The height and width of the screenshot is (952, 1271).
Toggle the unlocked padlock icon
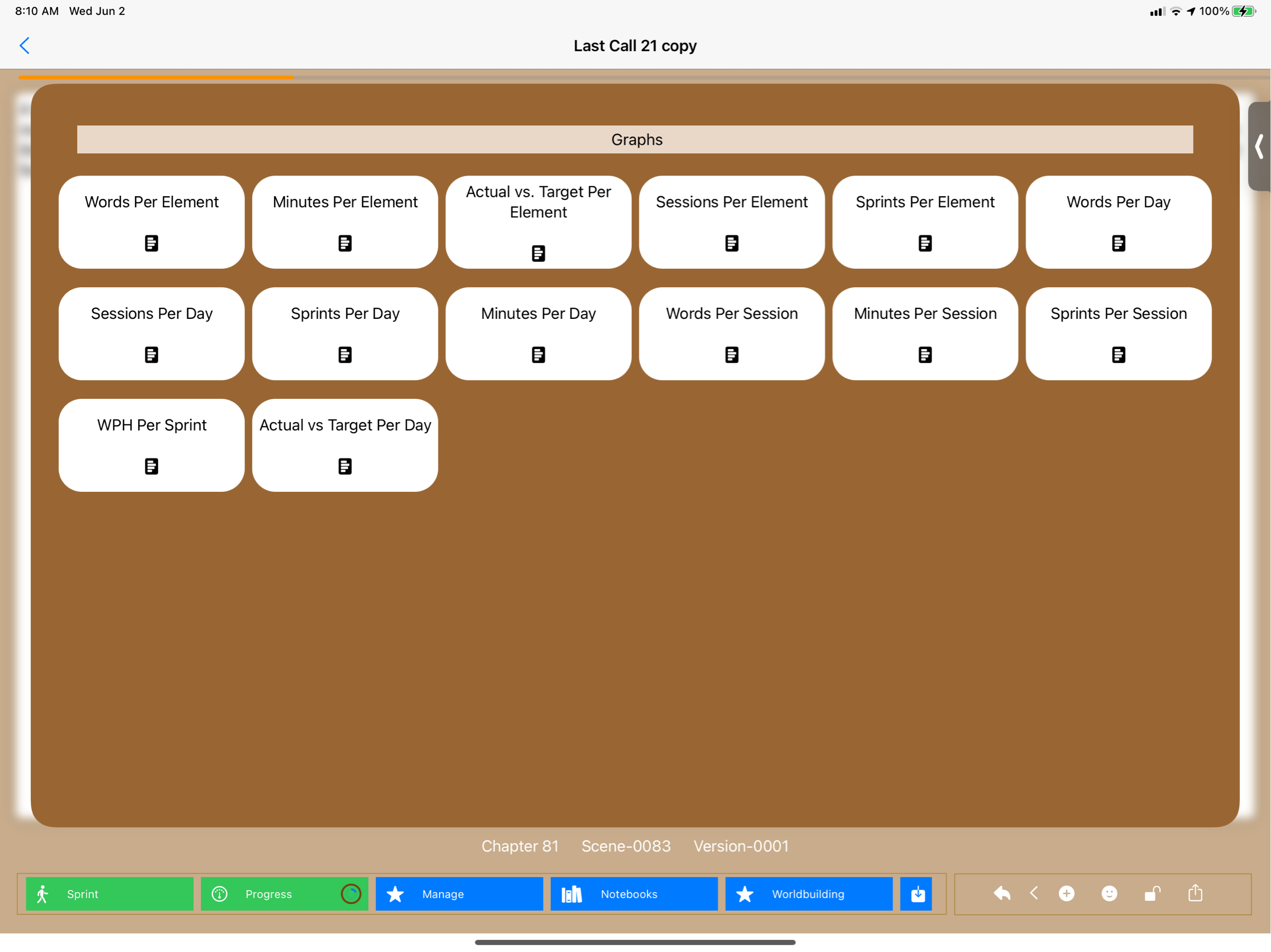coord(1152,893)
